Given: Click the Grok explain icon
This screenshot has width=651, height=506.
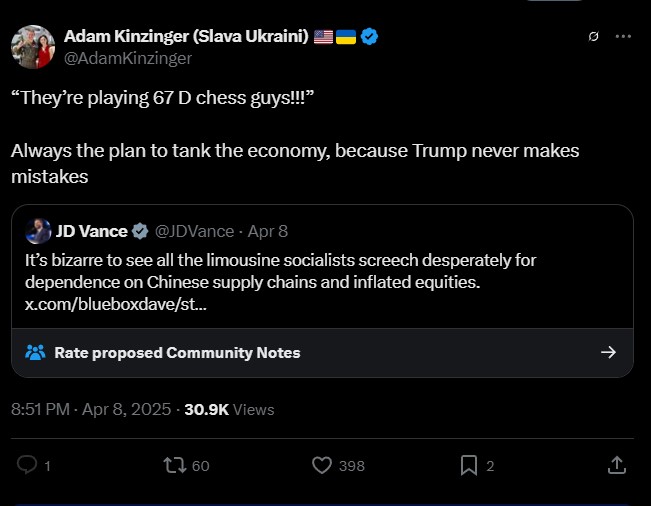Looking at the screenshot, I should point(593,37).
